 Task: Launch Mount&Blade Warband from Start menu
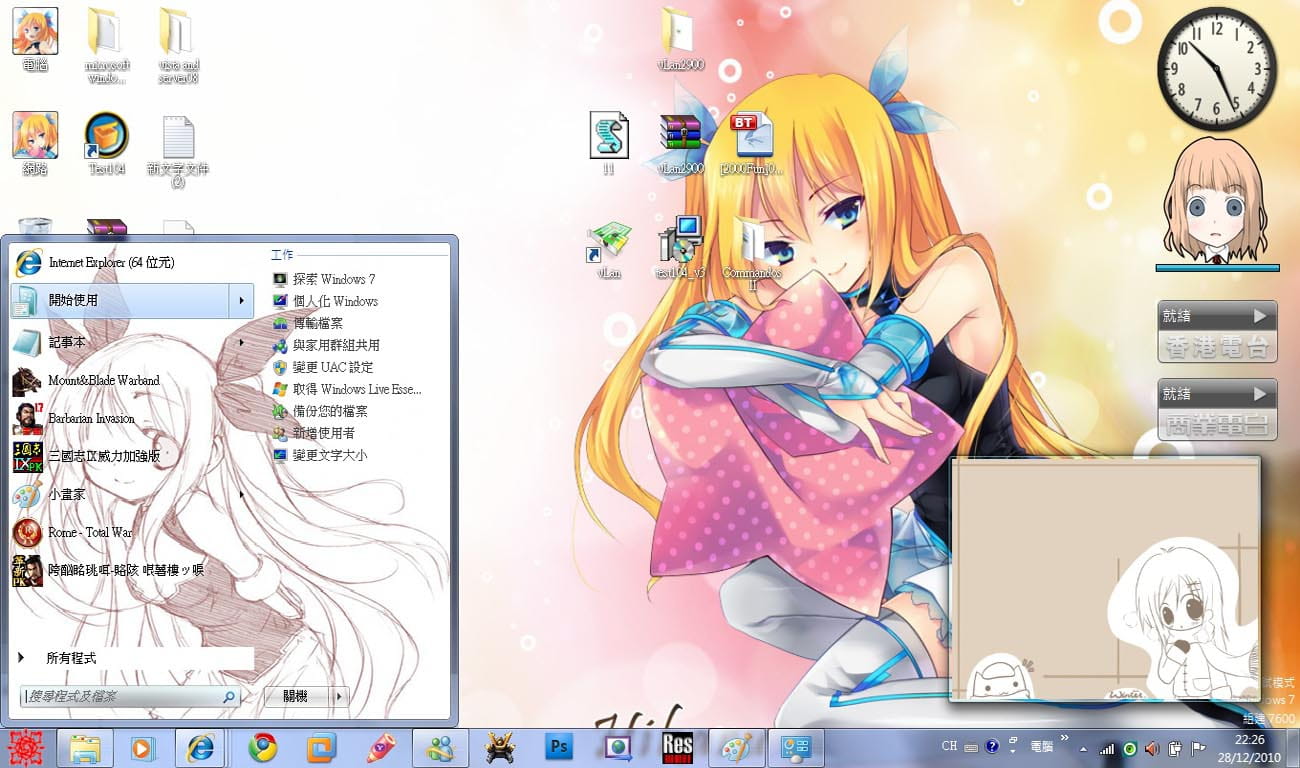tap(103, 381)
